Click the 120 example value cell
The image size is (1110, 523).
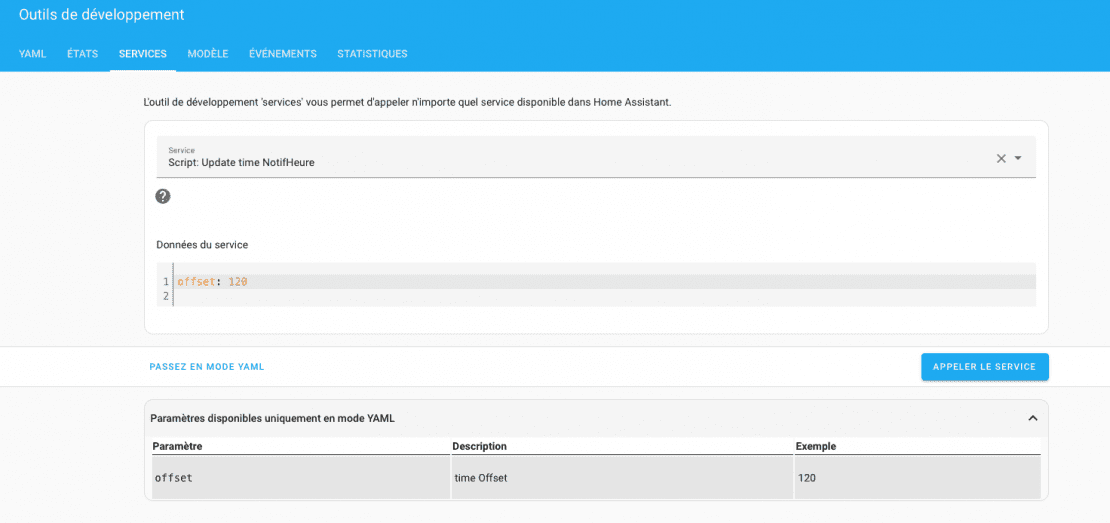pos(916,478)
